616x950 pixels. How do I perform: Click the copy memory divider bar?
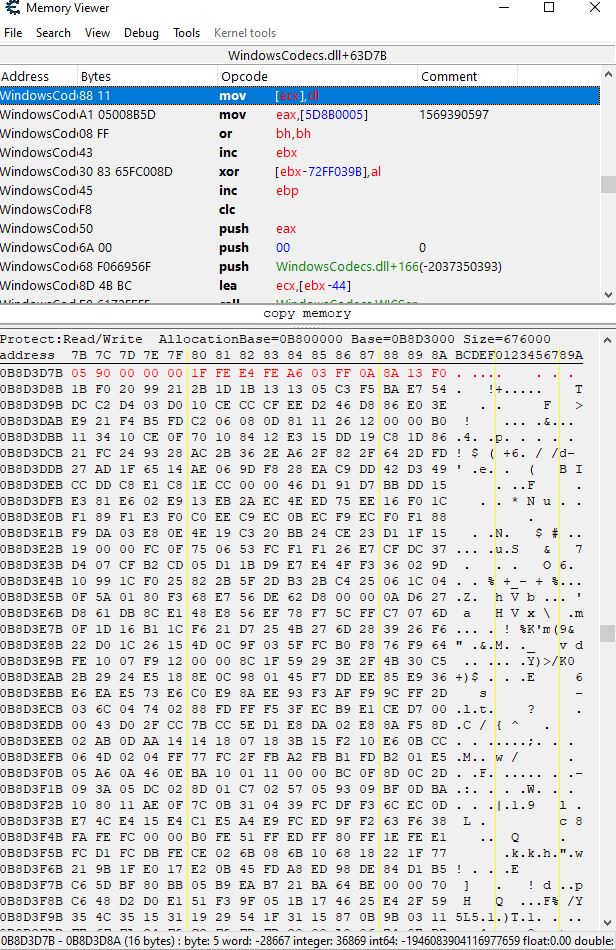click(308, 314)
